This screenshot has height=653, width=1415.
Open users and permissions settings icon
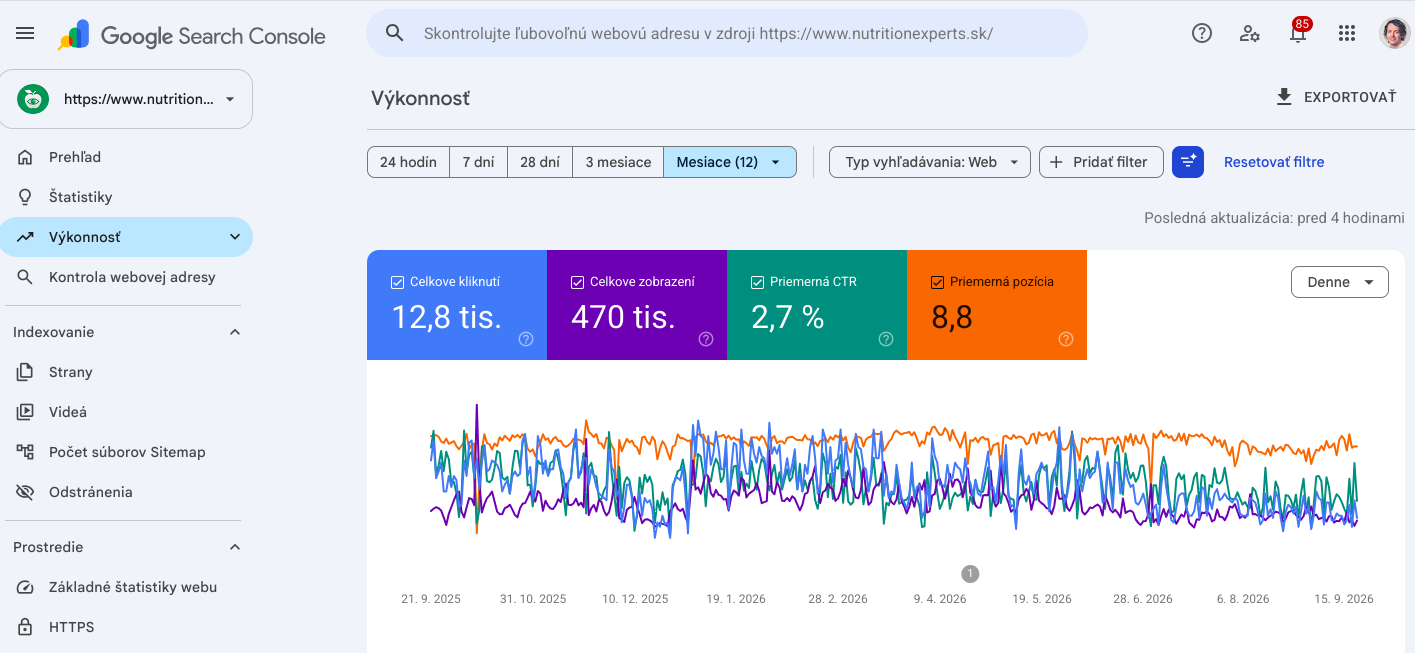click(x=1250, y=33)
